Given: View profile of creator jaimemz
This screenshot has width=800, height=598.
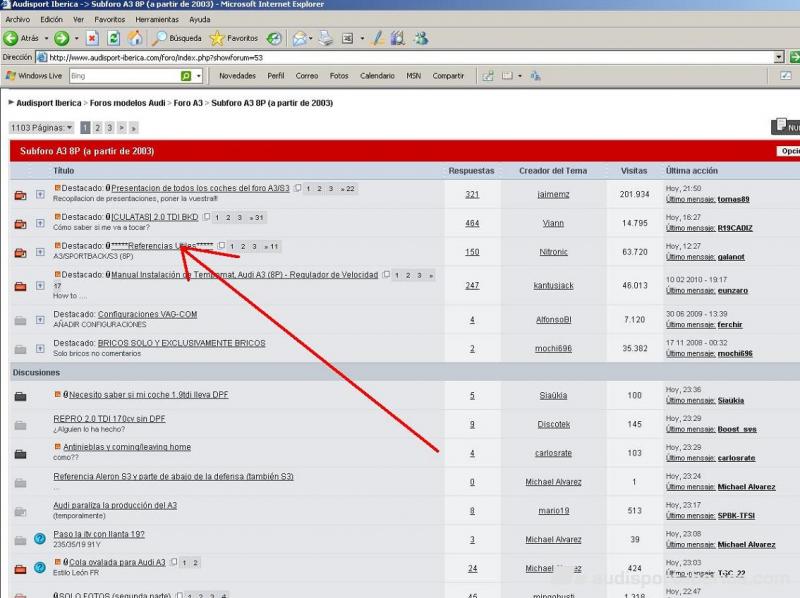Looking at the screenshot, I should tap(553, 194).
